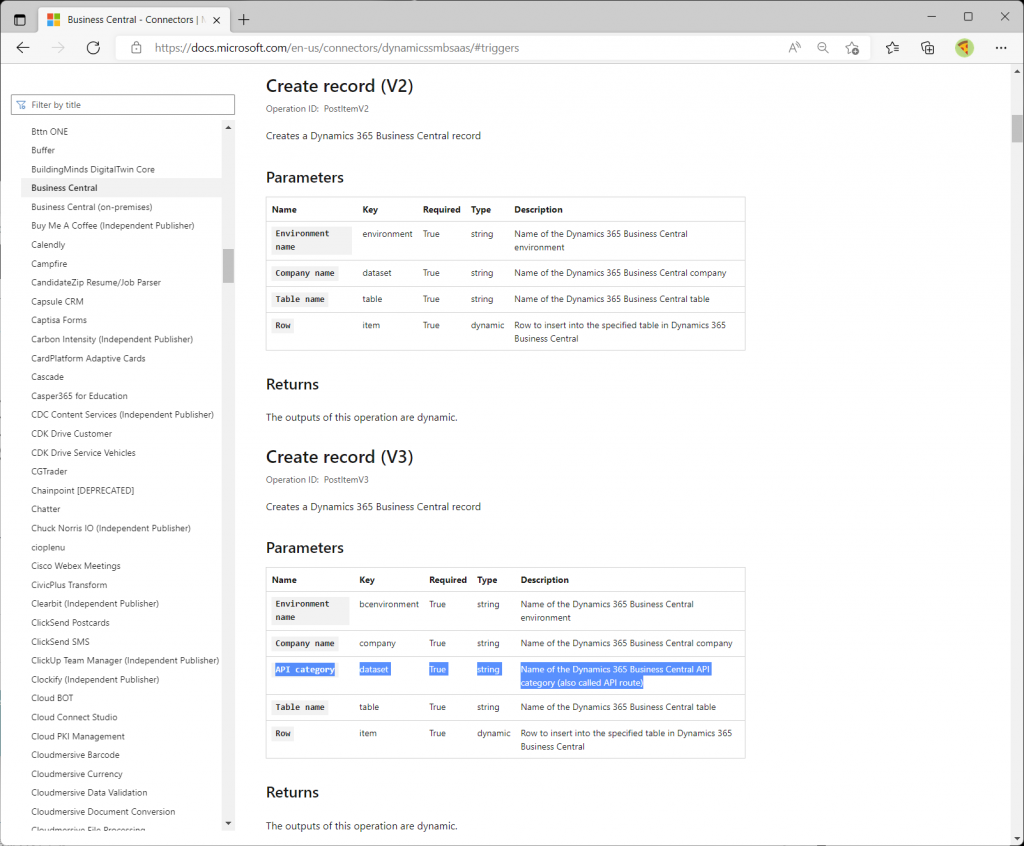Image resolution: width=1024 pixels, height=846 pixels.
Task: Open Cloudmersive Document Conversion link
Action: pos(103,811)
